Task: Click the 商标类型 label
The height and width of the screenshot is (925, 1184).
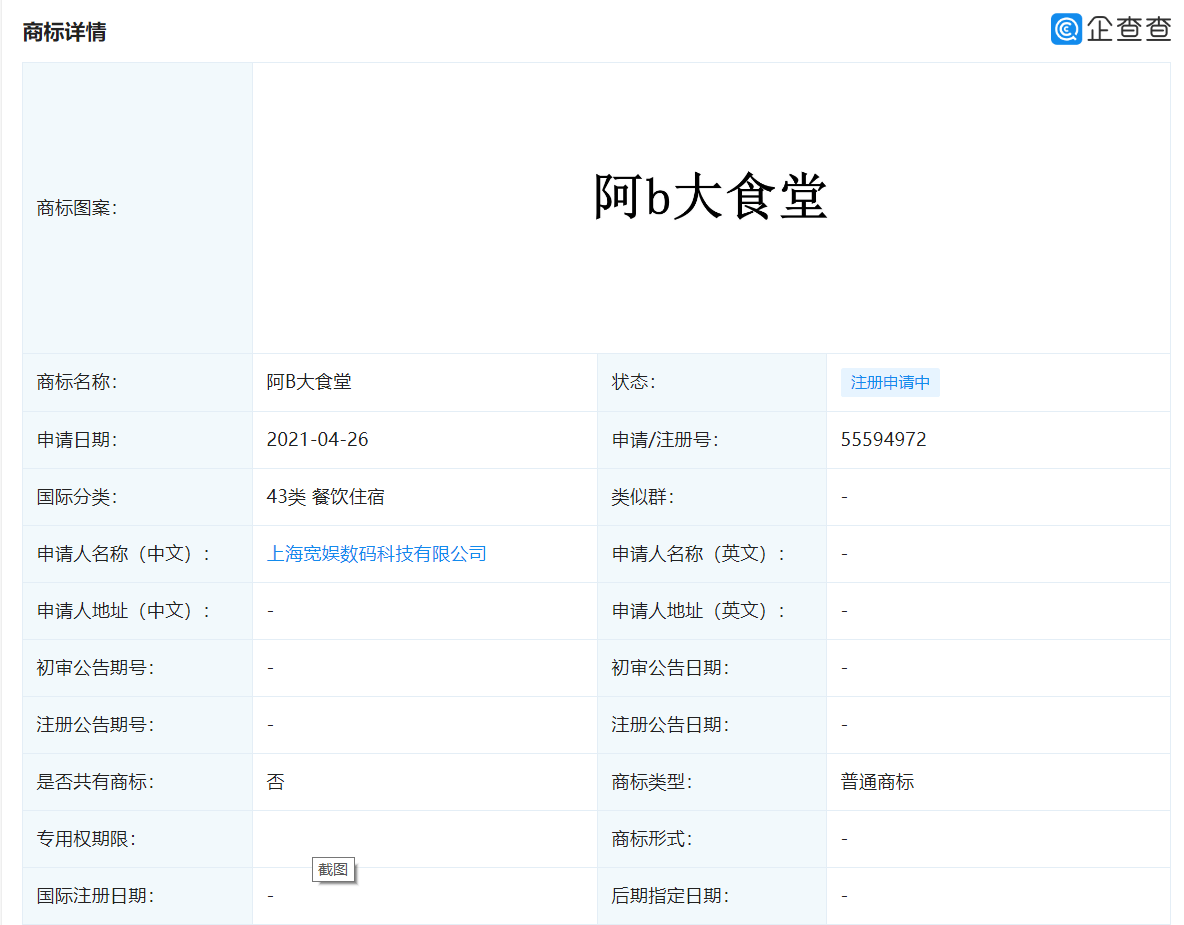Action: tap(652, 782)
